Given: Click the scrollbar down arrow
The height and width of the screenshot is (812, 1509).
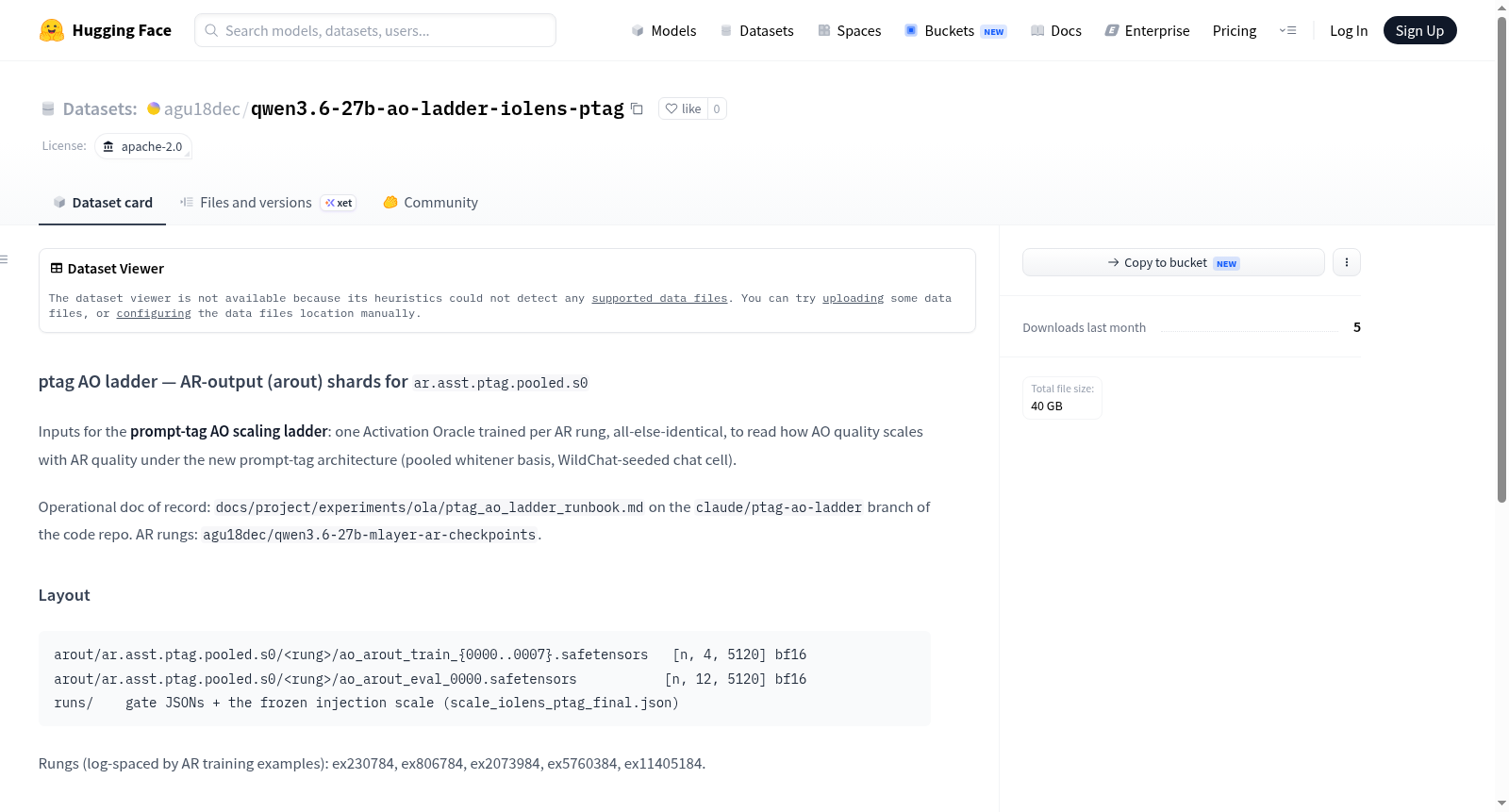Looking at the screenshot, I should (x=1501, y=804).
